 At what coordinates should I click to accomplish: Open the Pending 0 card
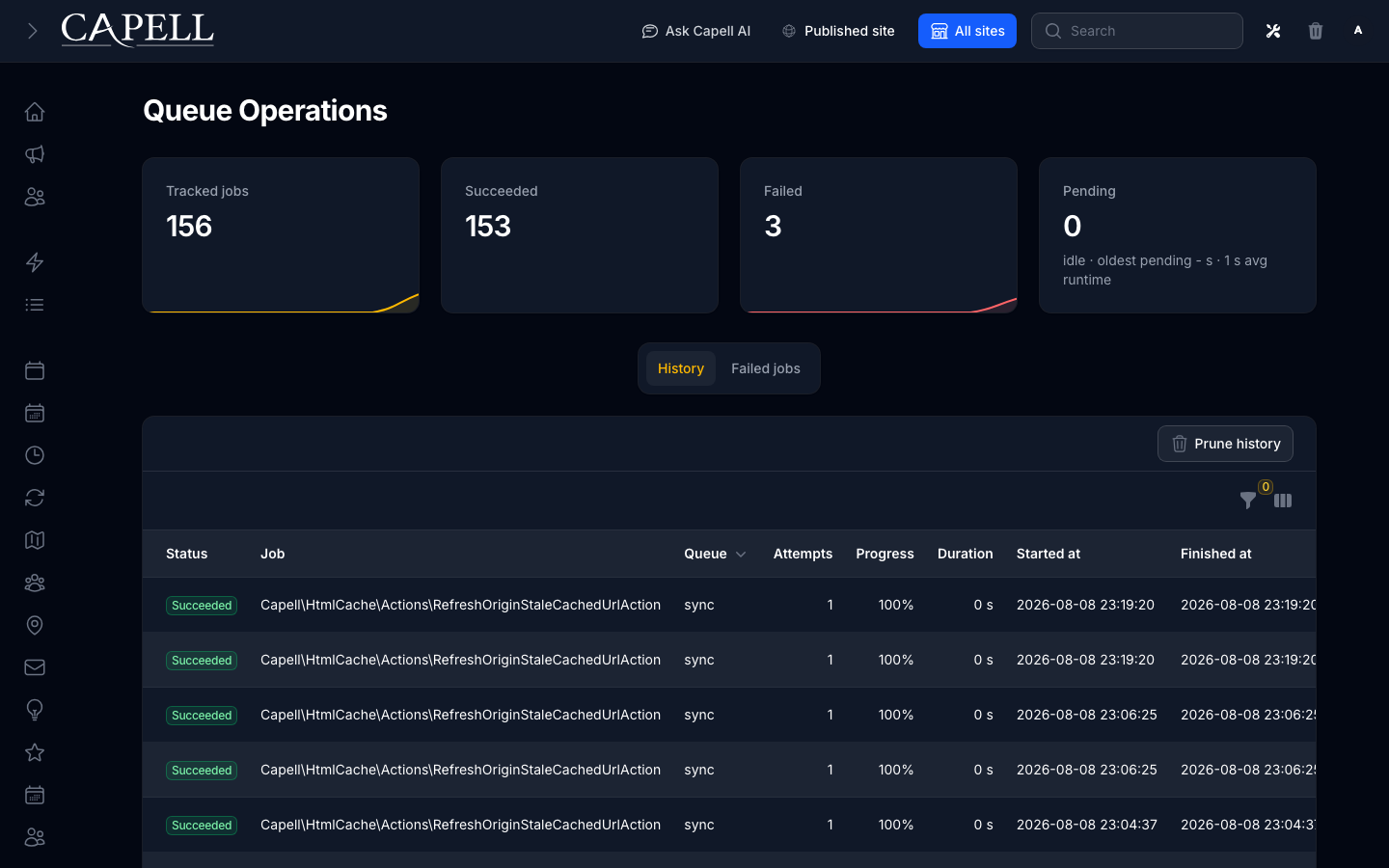1178,235
